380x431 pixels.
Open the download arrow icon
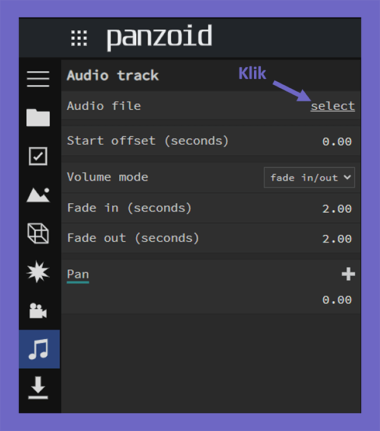tap(38, 388)
